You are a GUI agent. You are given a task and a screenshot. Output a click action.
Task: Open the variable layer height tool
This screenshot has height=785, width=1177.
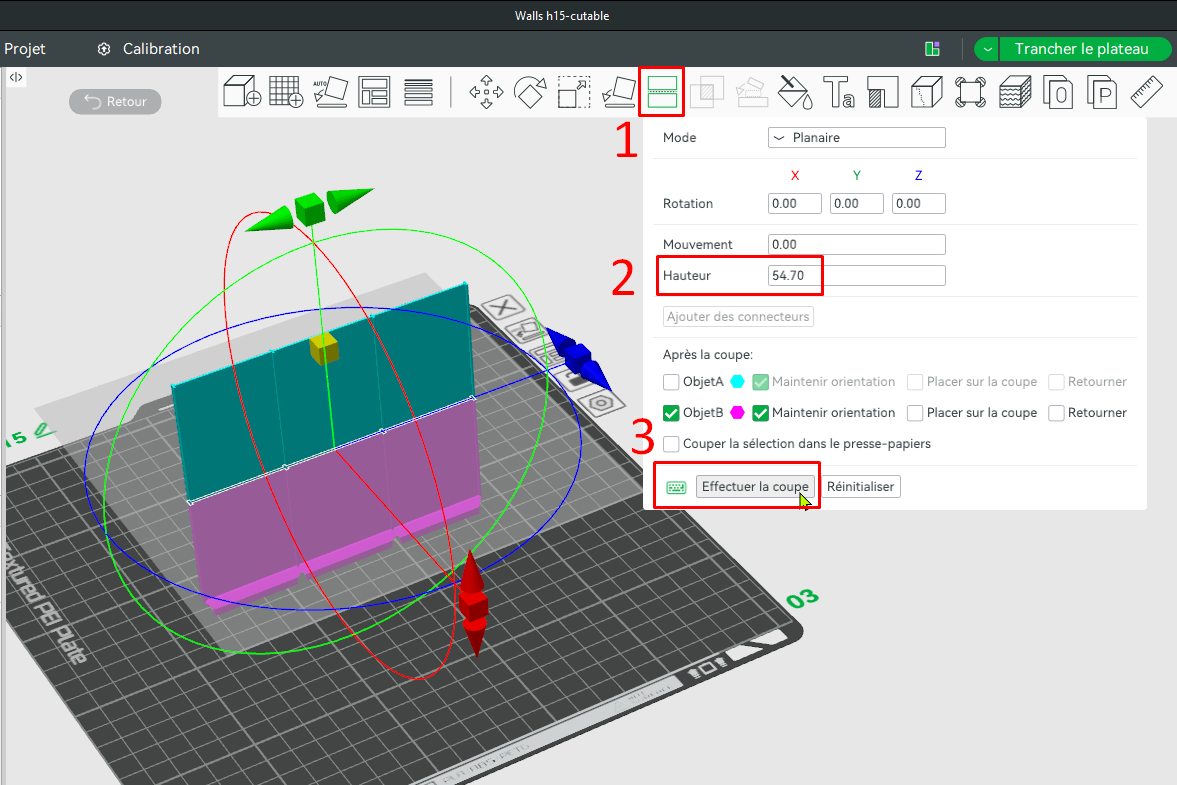[418, 92]
